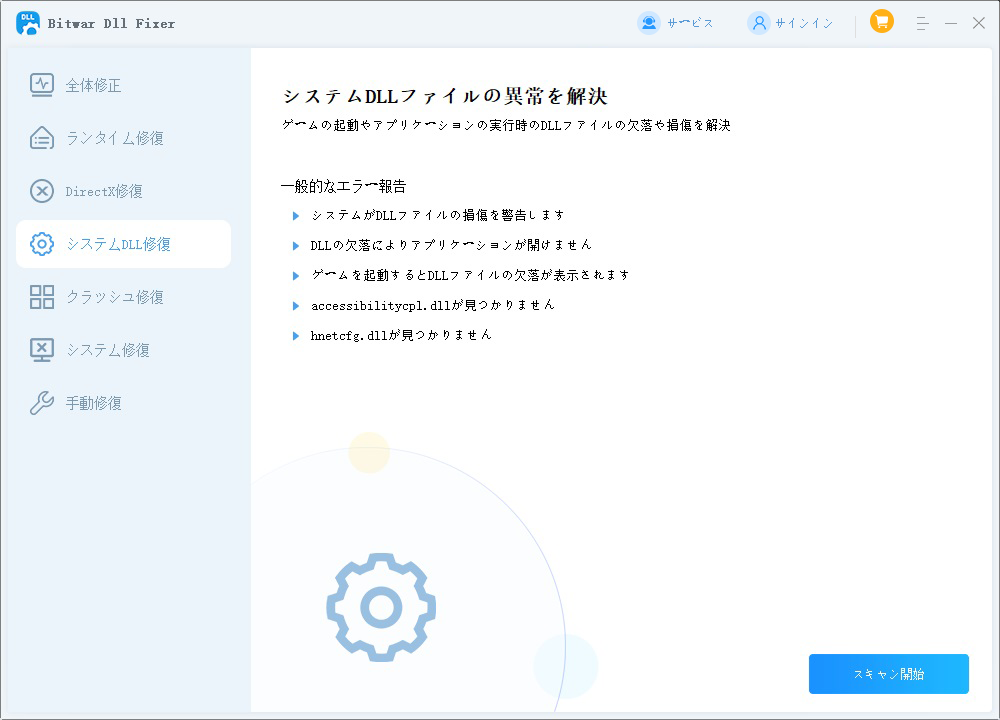Open the システム修復 label

click(x=108, y=350)
